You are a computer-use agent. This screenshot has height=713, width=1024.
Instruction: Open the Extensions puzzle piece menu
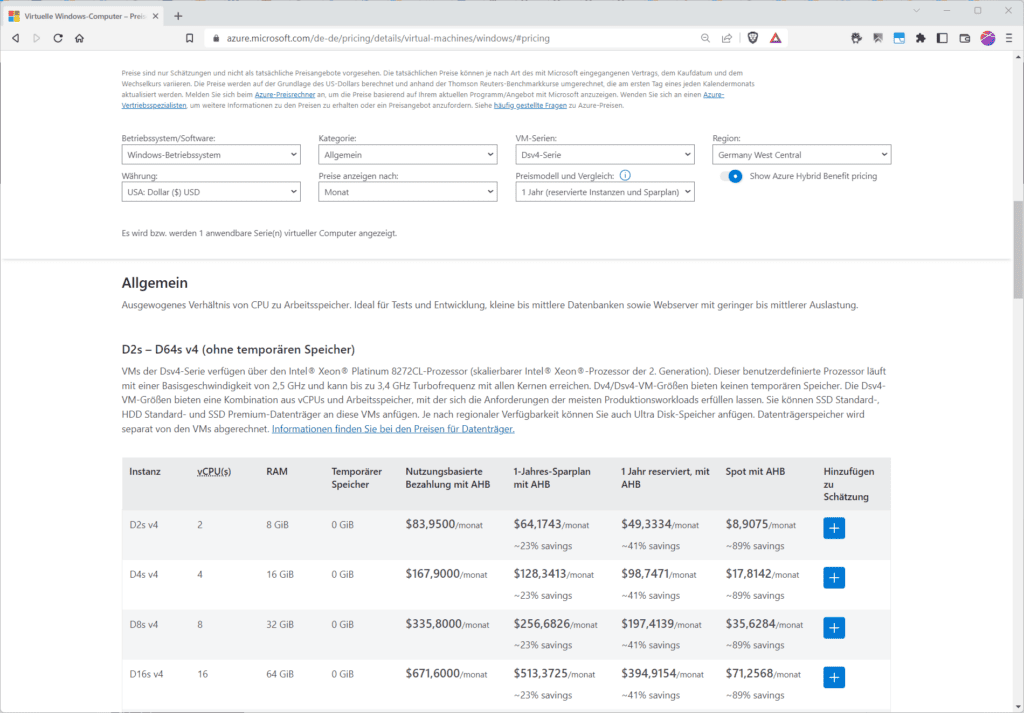click(921, 39)
